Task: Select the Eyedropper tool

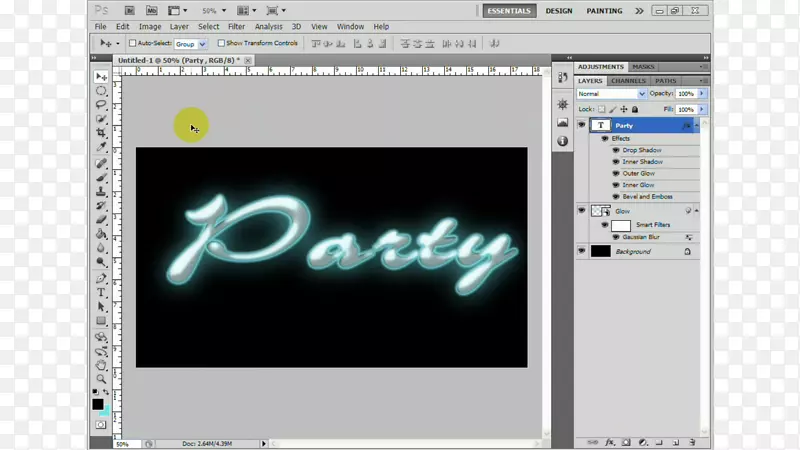Action: 101,147
